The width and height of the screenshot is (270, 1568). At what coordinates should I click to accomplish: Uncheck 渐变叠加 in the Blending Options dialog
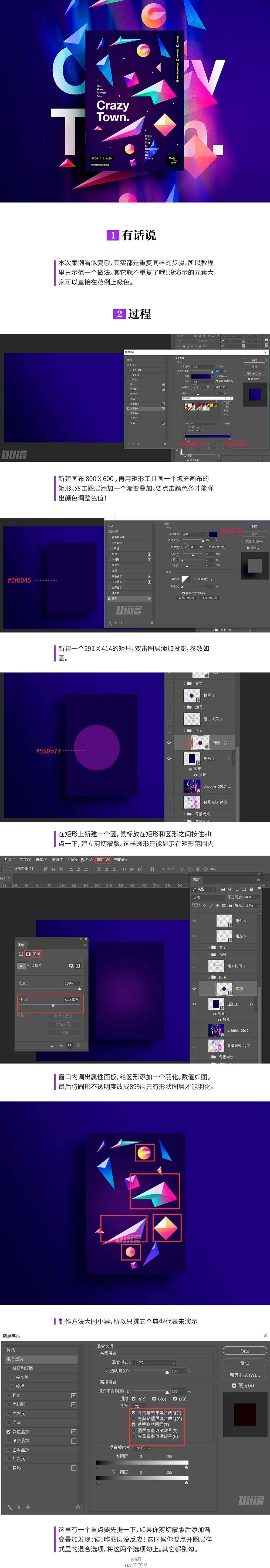coord(9,1441)
